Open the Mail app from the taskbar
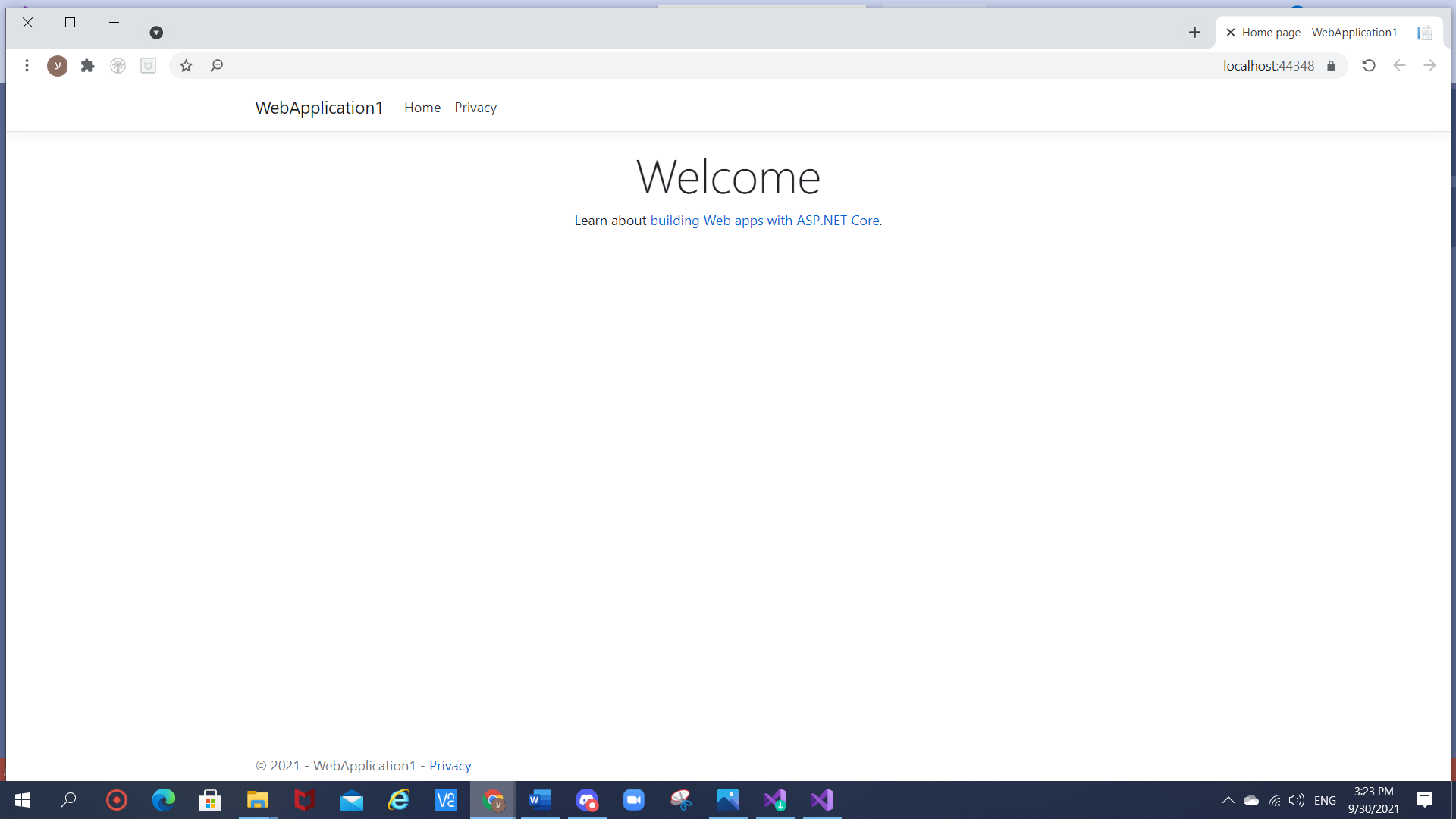Viewport: 1456px width, 819px height. pos(352,800)
